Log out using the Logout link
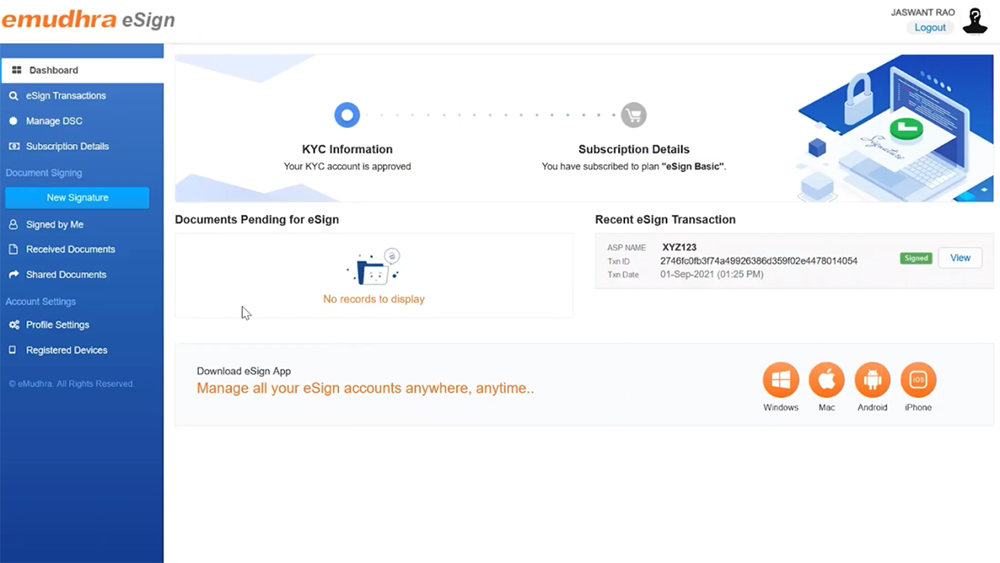 click(930, 28)
